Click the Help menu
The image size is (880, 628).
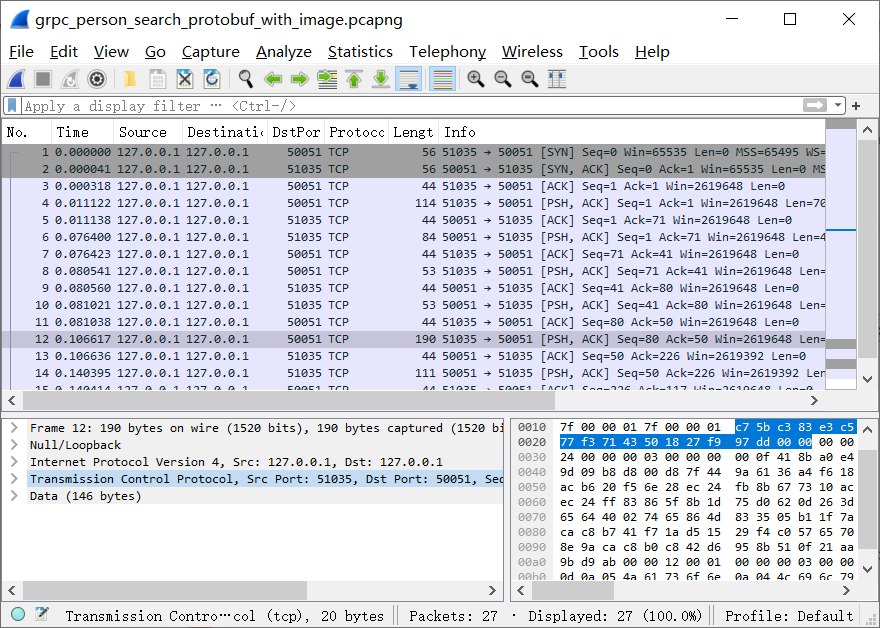tap(652, 51)
